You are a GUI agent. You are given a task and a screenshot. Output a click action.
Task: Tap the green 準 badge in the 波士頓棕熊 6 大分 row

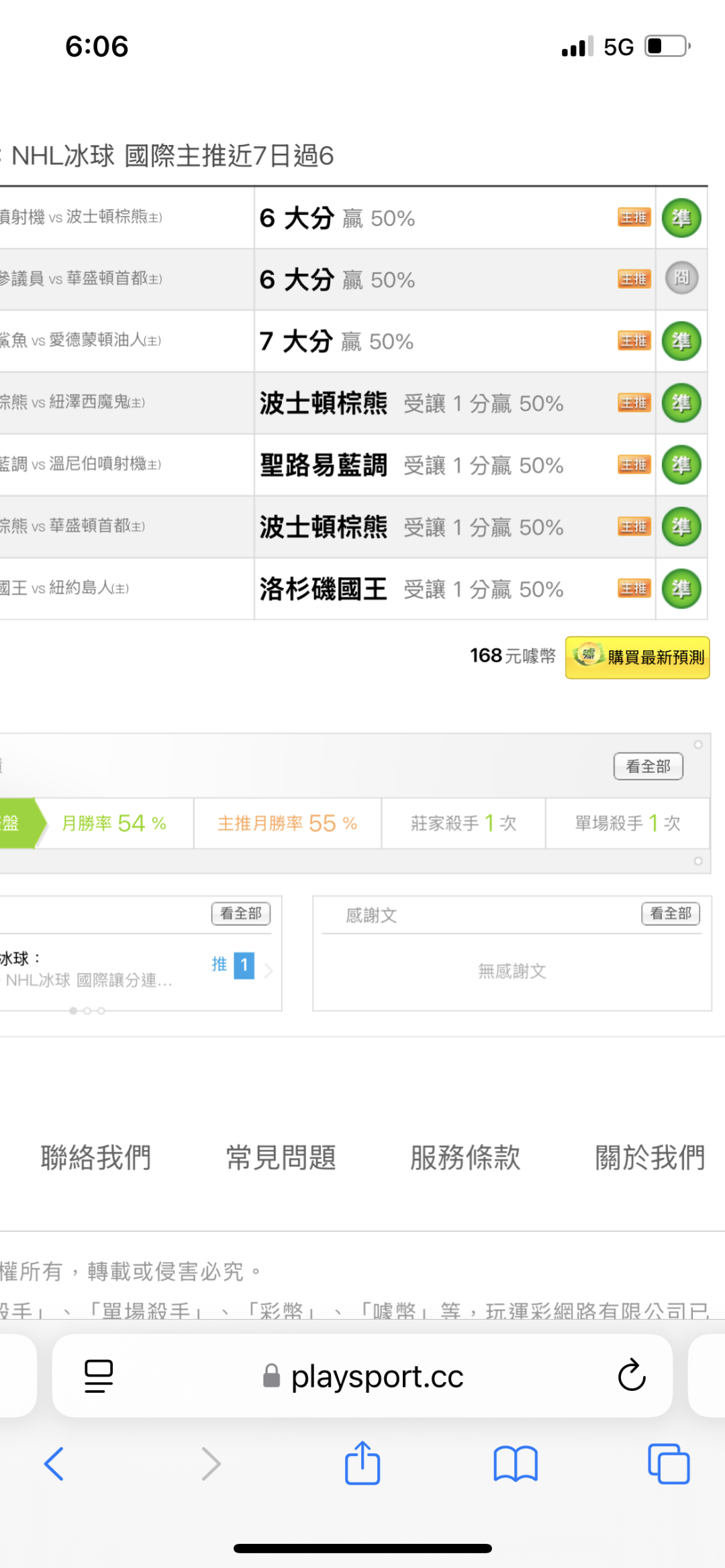click(681, 218)
